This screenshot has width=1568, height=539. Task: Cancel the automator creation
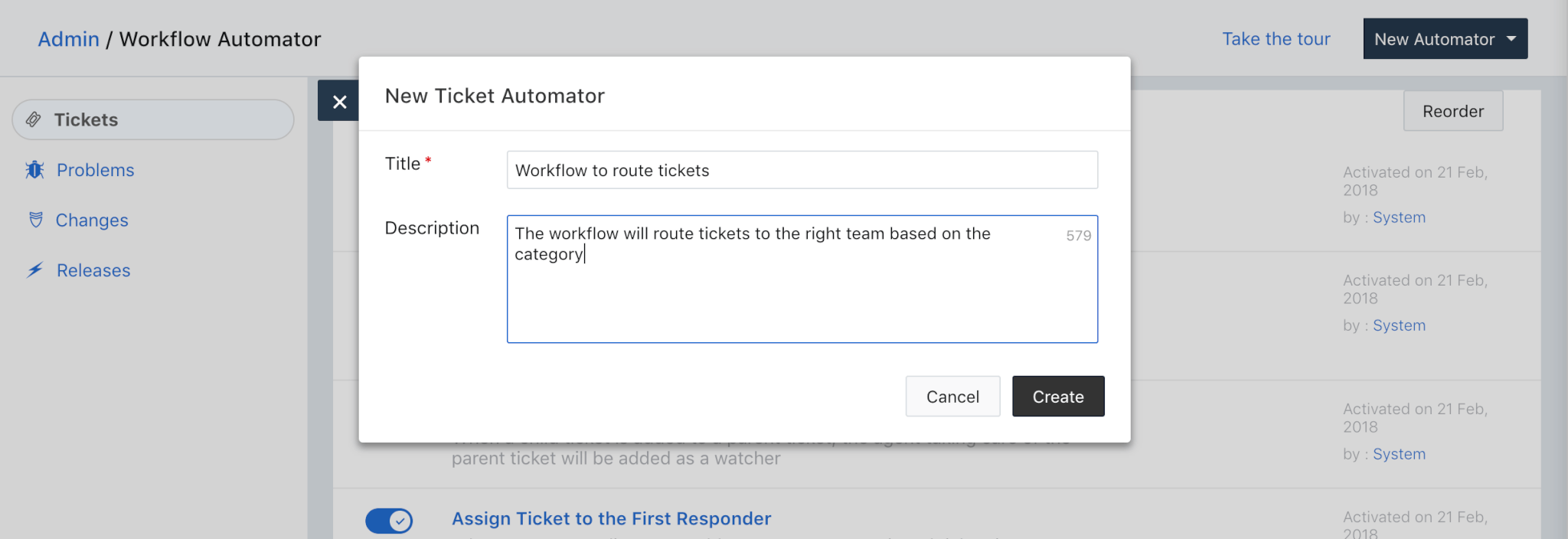click(x=952, y=396)
